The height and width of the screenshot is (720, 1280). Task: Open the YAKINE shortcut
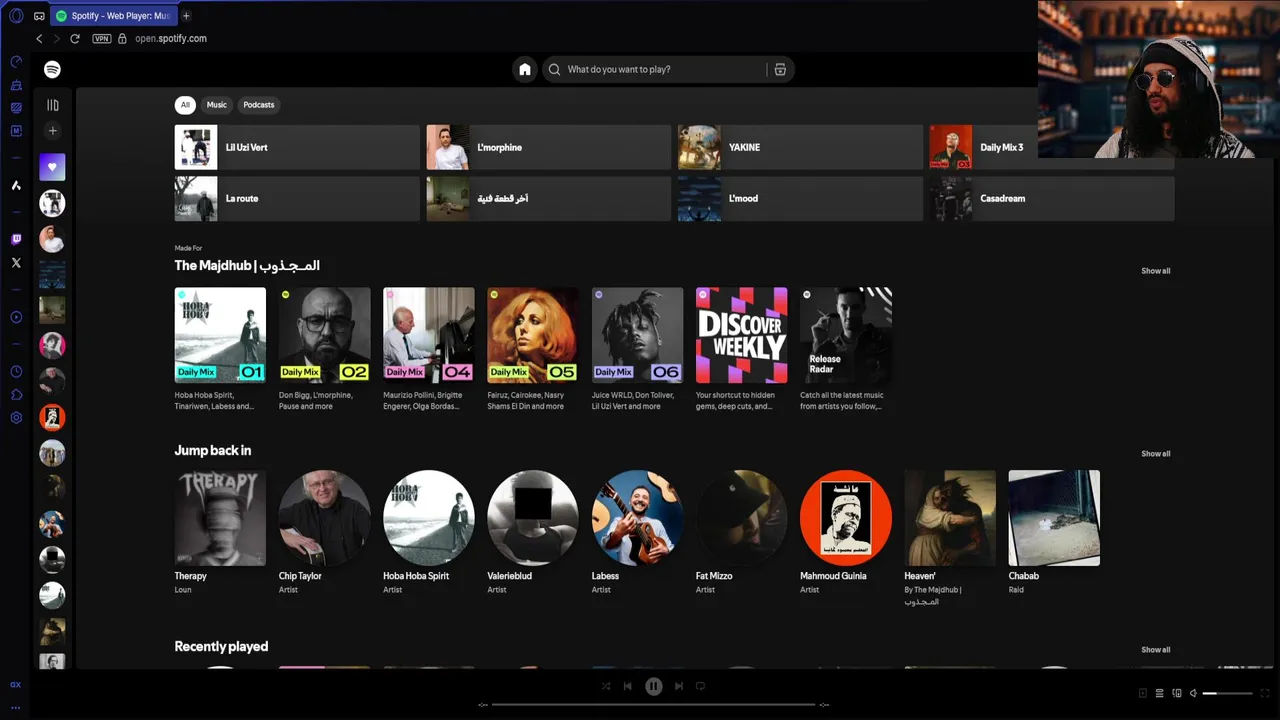tap(800, 147)
